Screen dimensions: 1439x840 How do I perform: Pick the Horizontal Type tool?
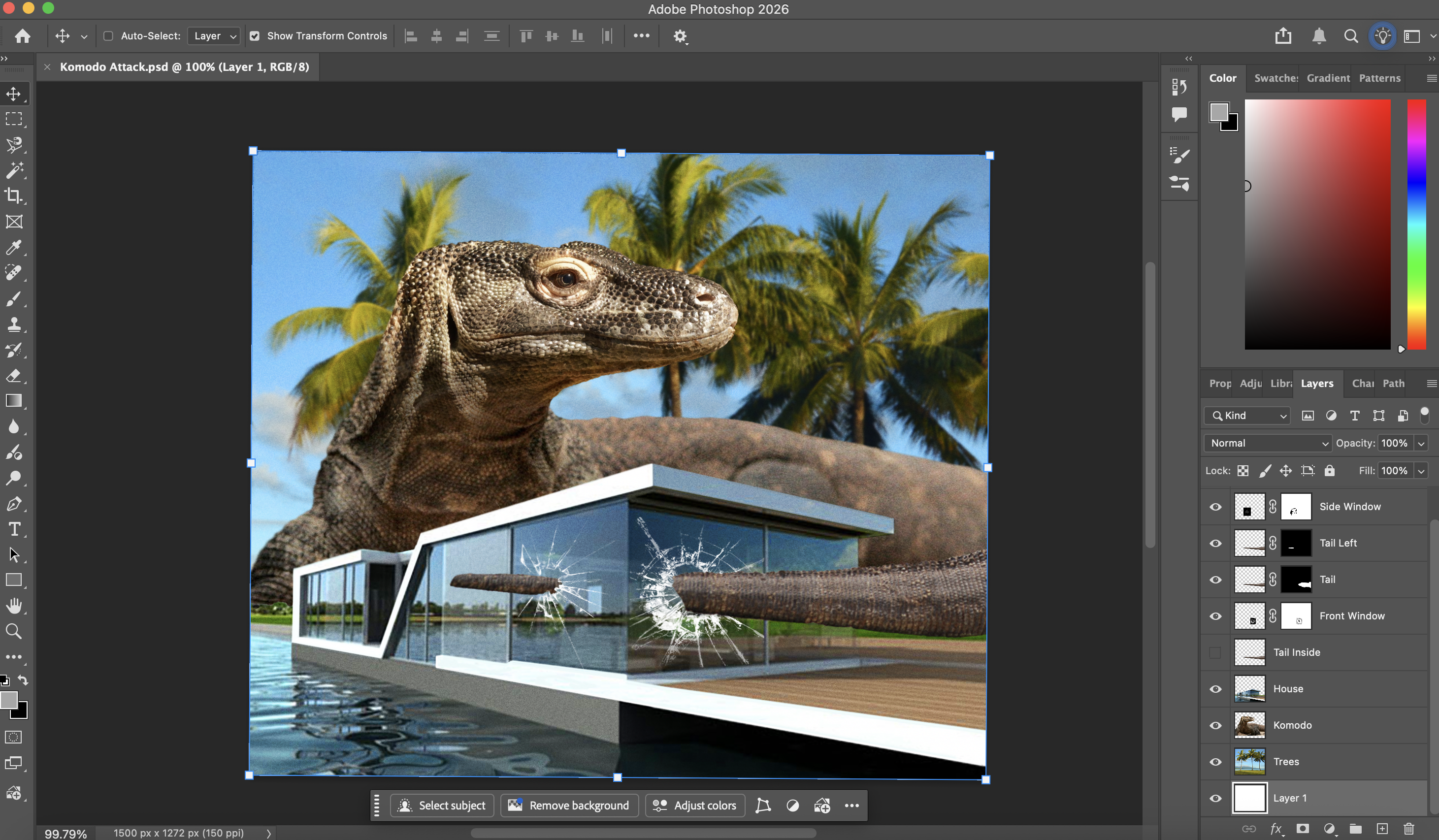pyautogui.click(x=14, y=529)
